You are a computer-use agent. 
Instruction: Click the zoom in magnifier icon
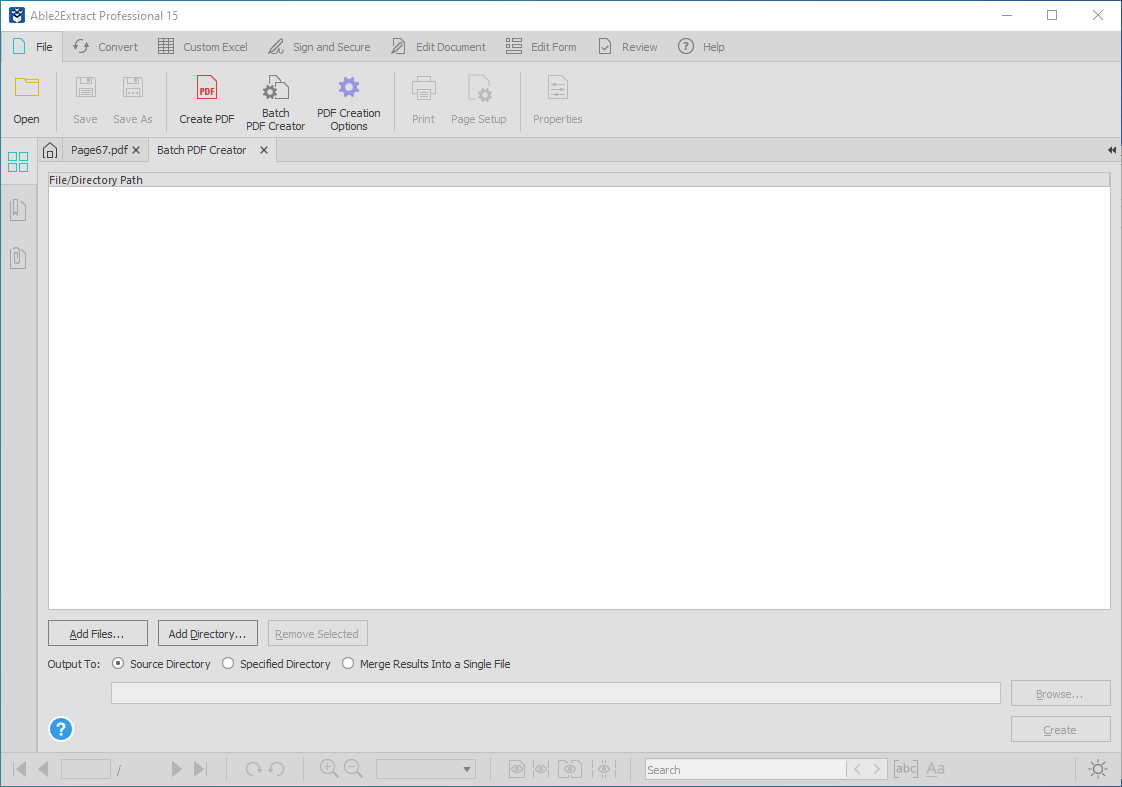coord(329,768)
